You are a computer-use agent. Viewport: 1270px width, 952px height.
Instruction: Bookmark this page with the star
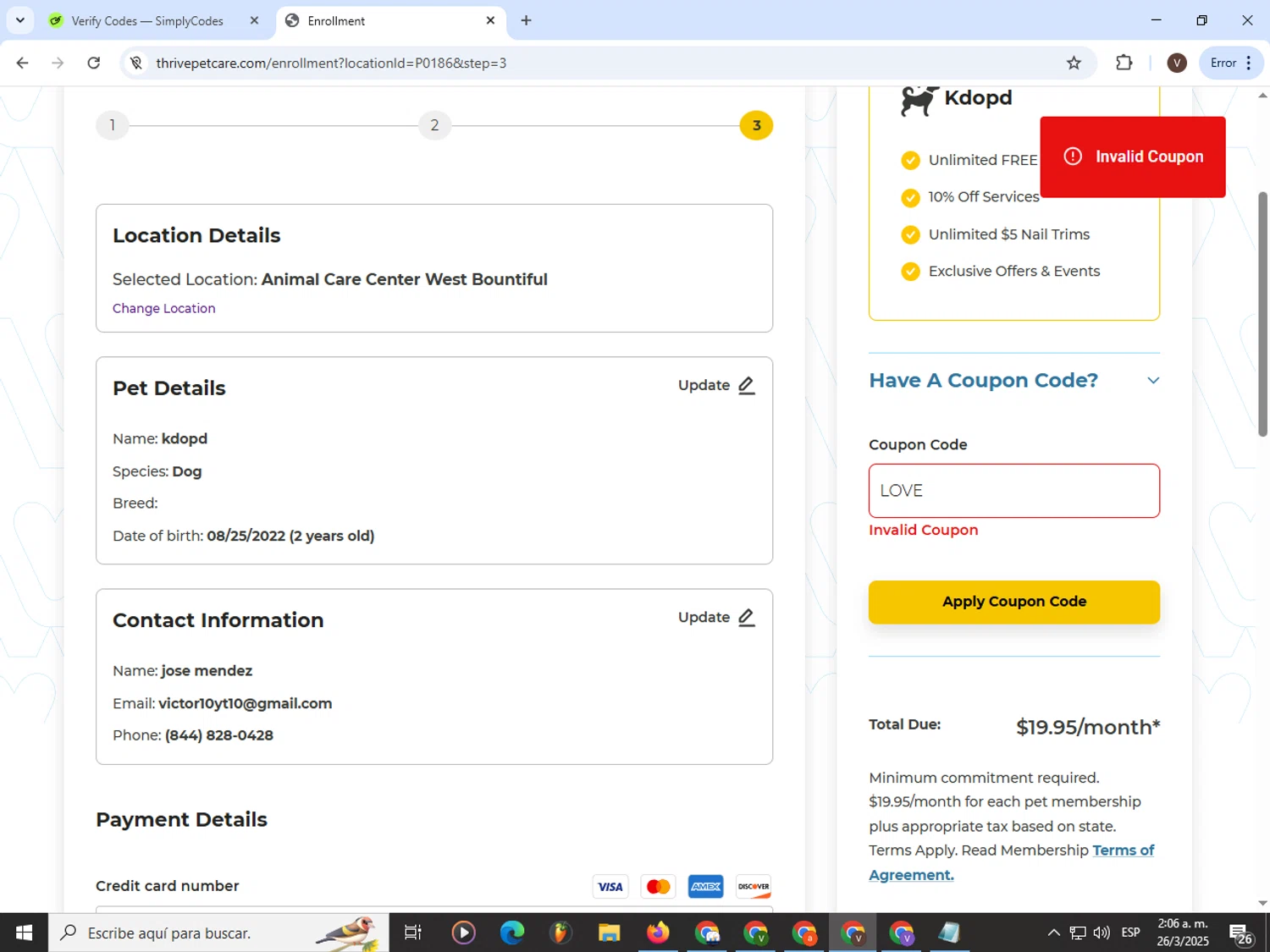coord(1074,63)
